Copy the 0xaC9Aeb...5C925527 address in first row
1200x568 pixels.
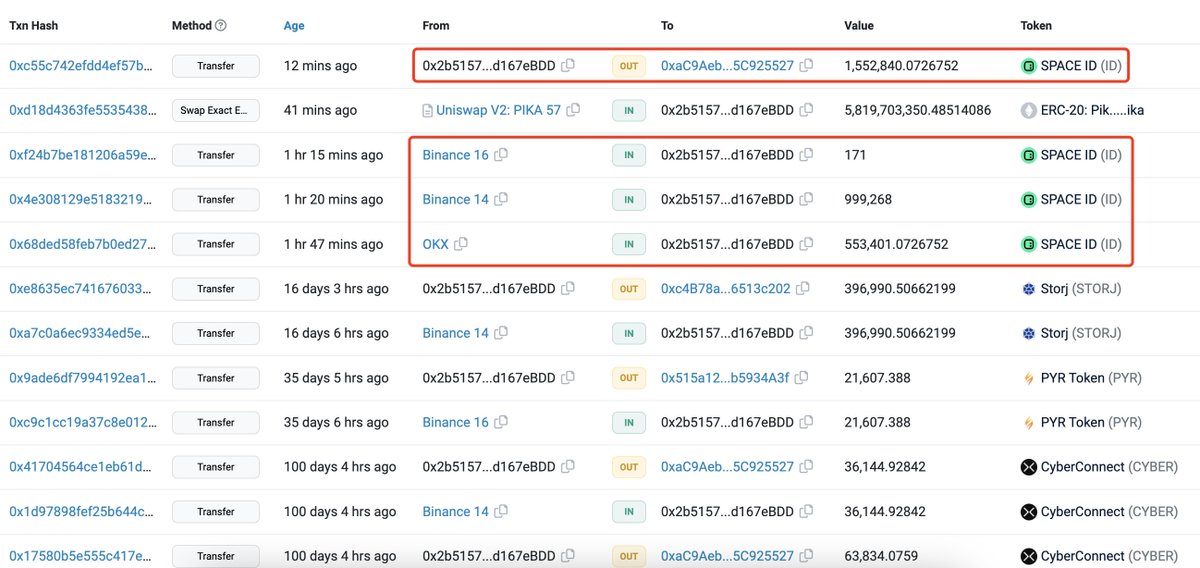807,66
